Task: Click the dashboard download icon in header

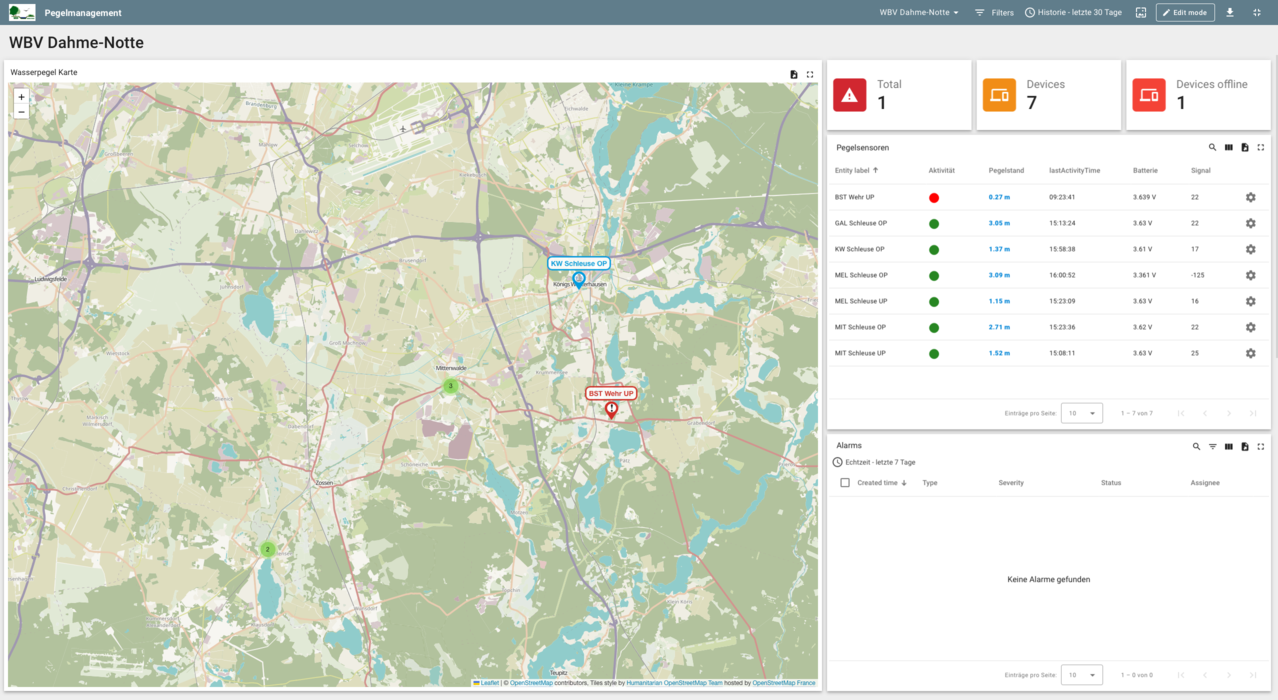Action: pyautogui.click(x=1229, y=13)
